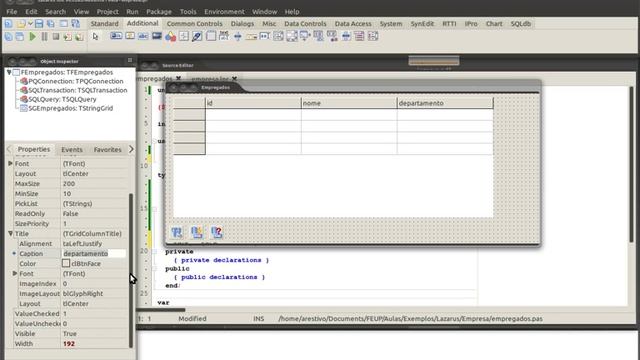The width and height of the screenshot is (640, 360).
Task: Pick the TBevel component from palette
Action: click(184, 36)
